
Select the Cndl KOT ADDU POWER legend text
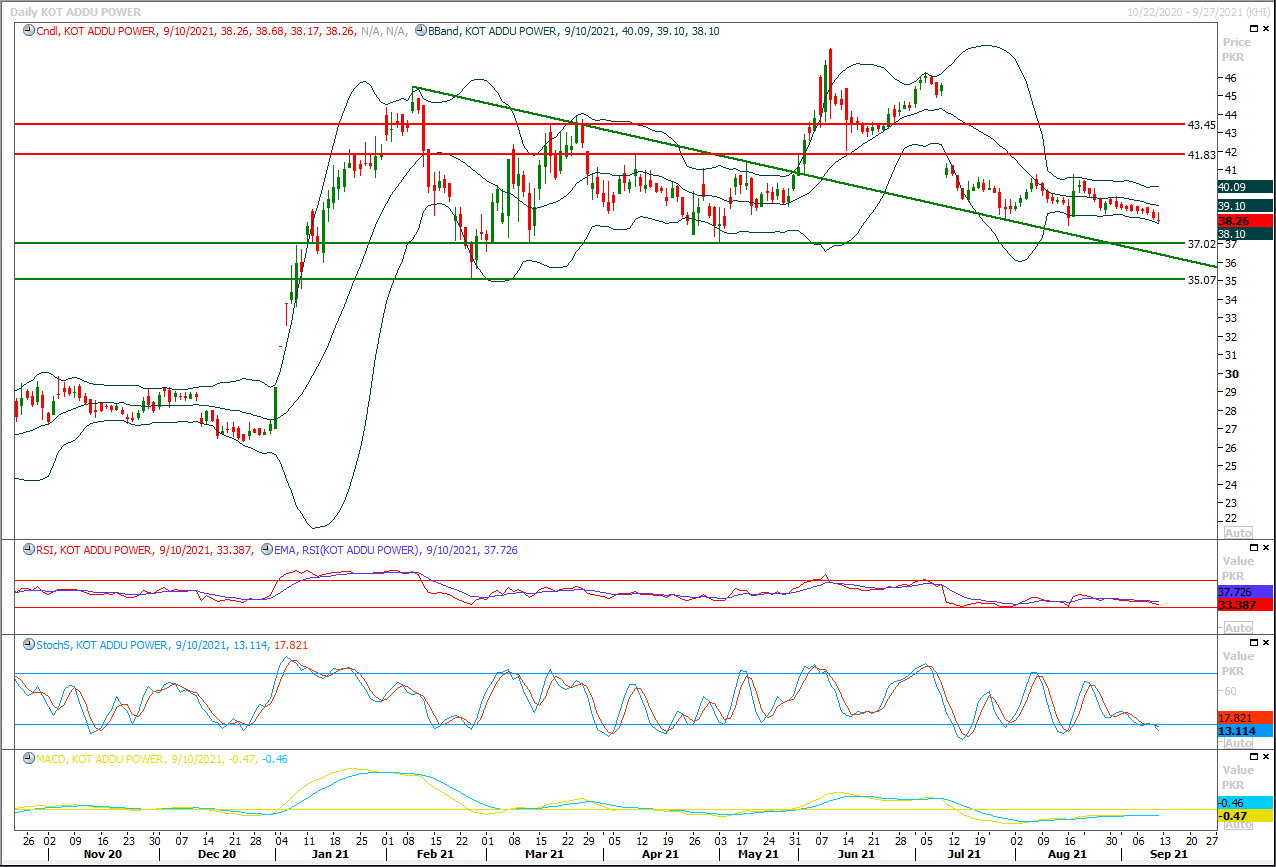pos(222,31)
